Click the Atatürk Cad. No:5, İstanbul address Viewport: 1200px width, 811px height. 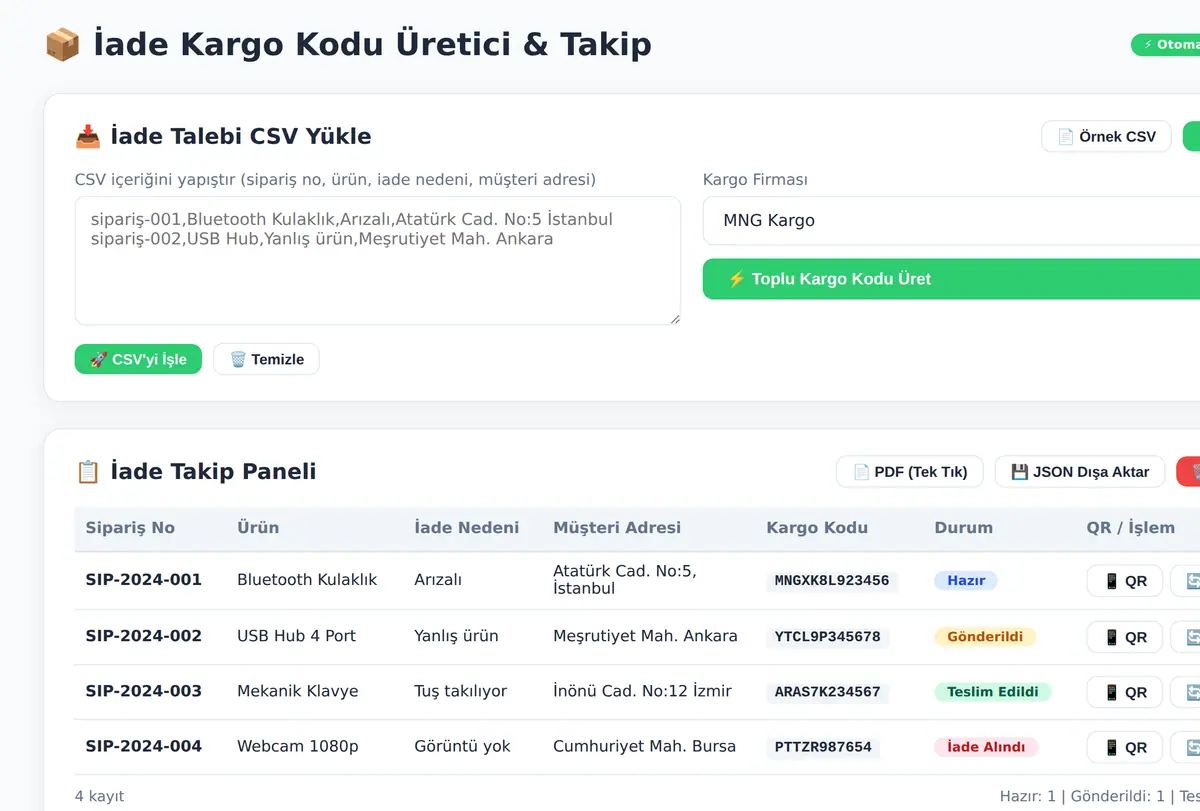(624, 580)
